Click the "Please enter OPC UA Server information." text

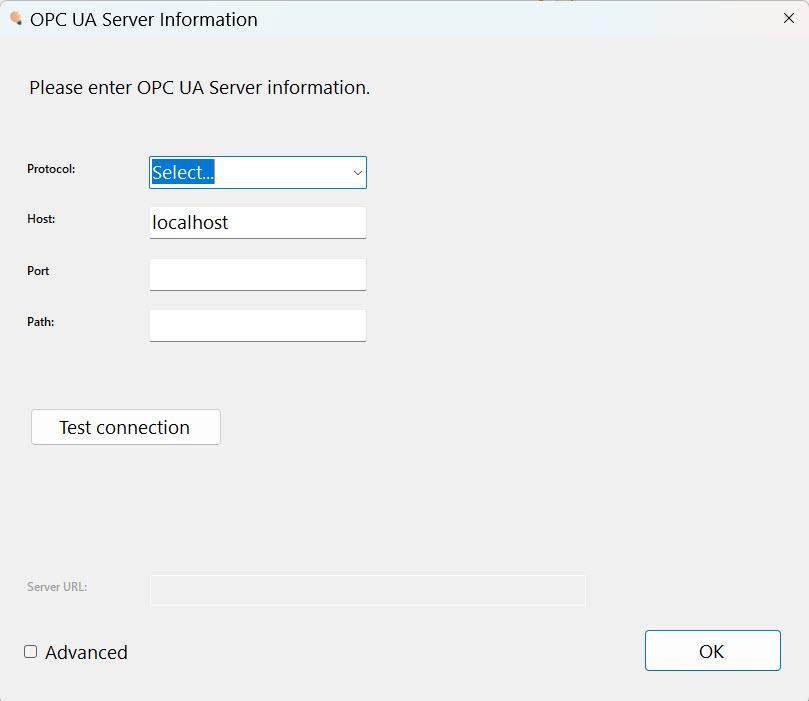200,88
